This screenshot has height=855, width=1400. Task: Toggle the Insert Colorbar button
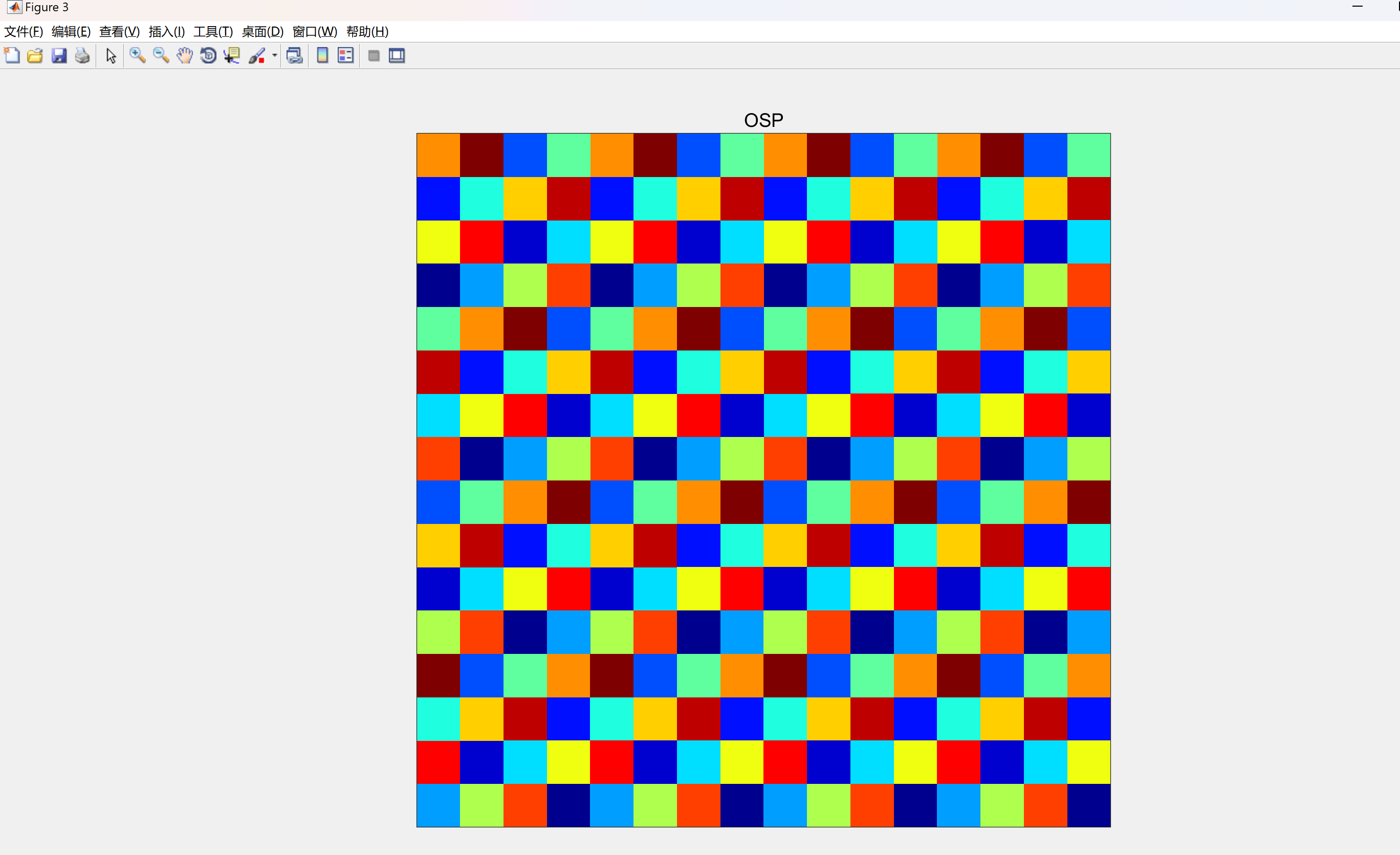(x=322, y=56)
